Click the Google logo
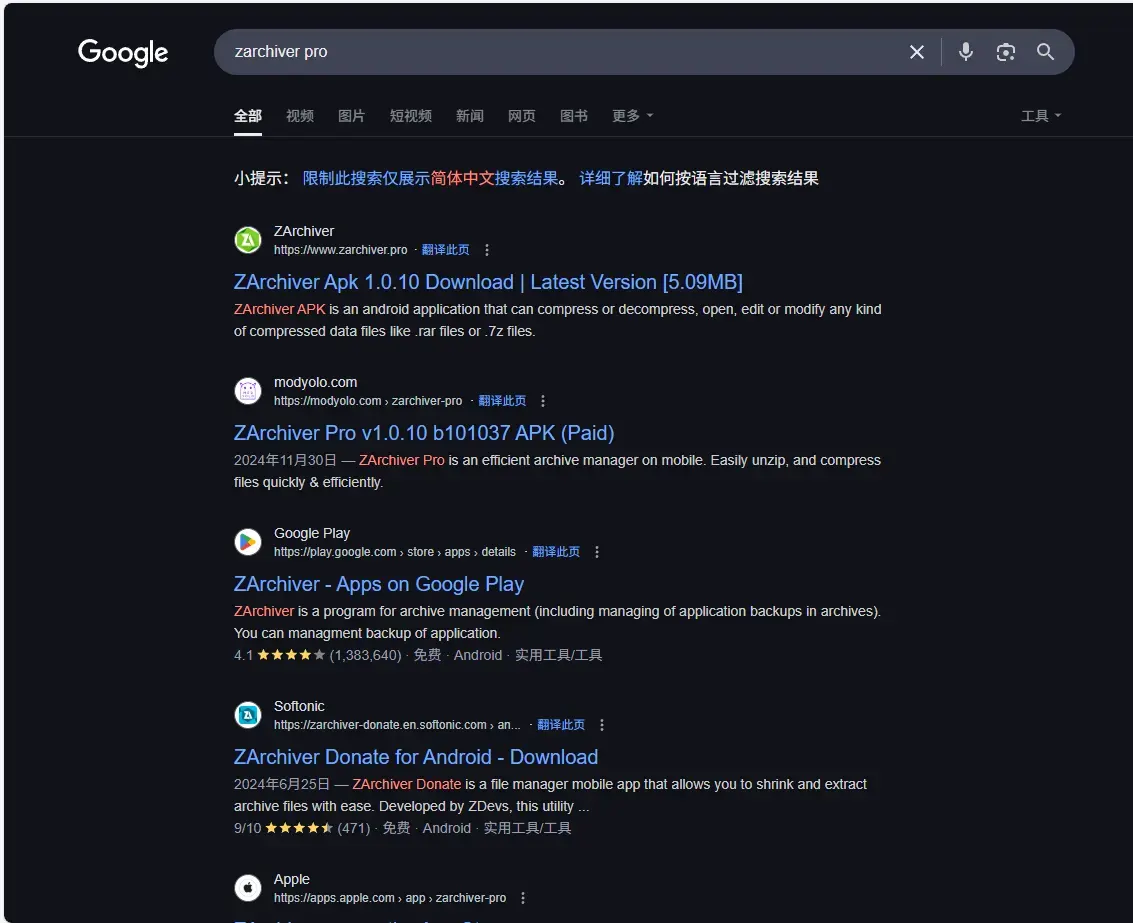The height and width of the screenshot is (923, 1133). pyautogui.click(x=123, y=52)
